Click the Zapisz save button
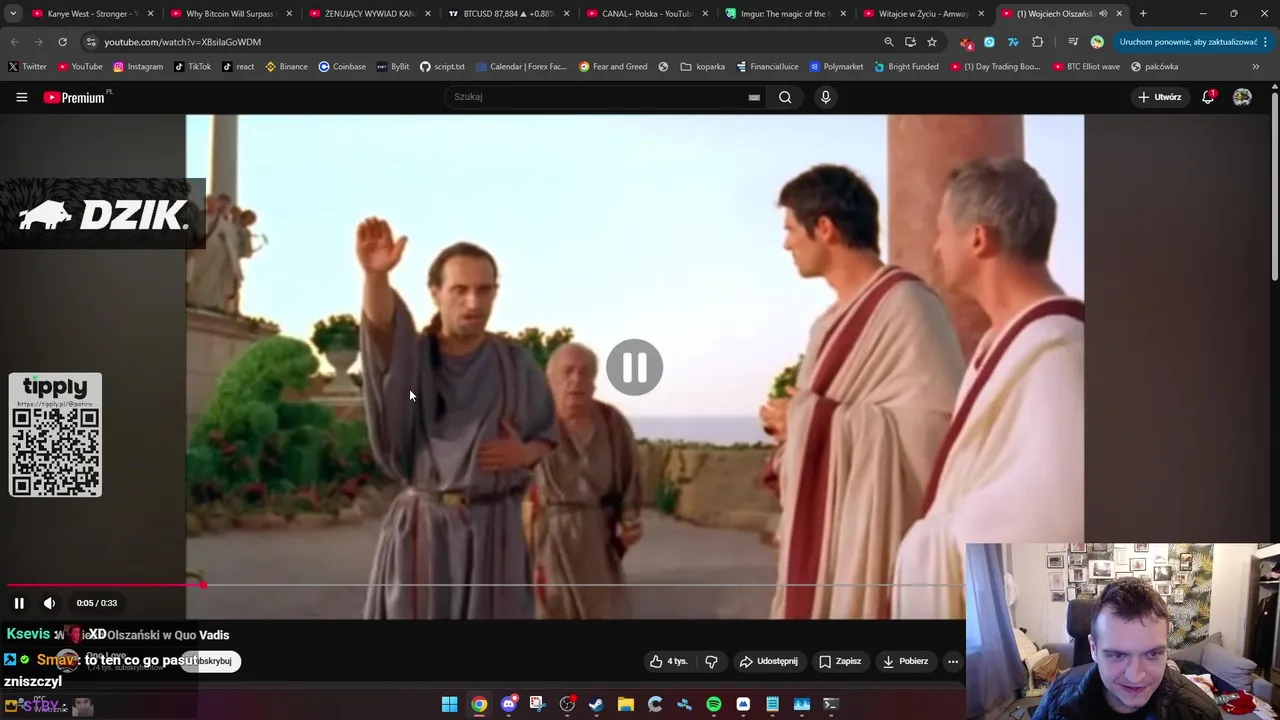Image resolution: width=1280 pixels, height=720 pixels. pyautogui.click(x=840, y=661)
